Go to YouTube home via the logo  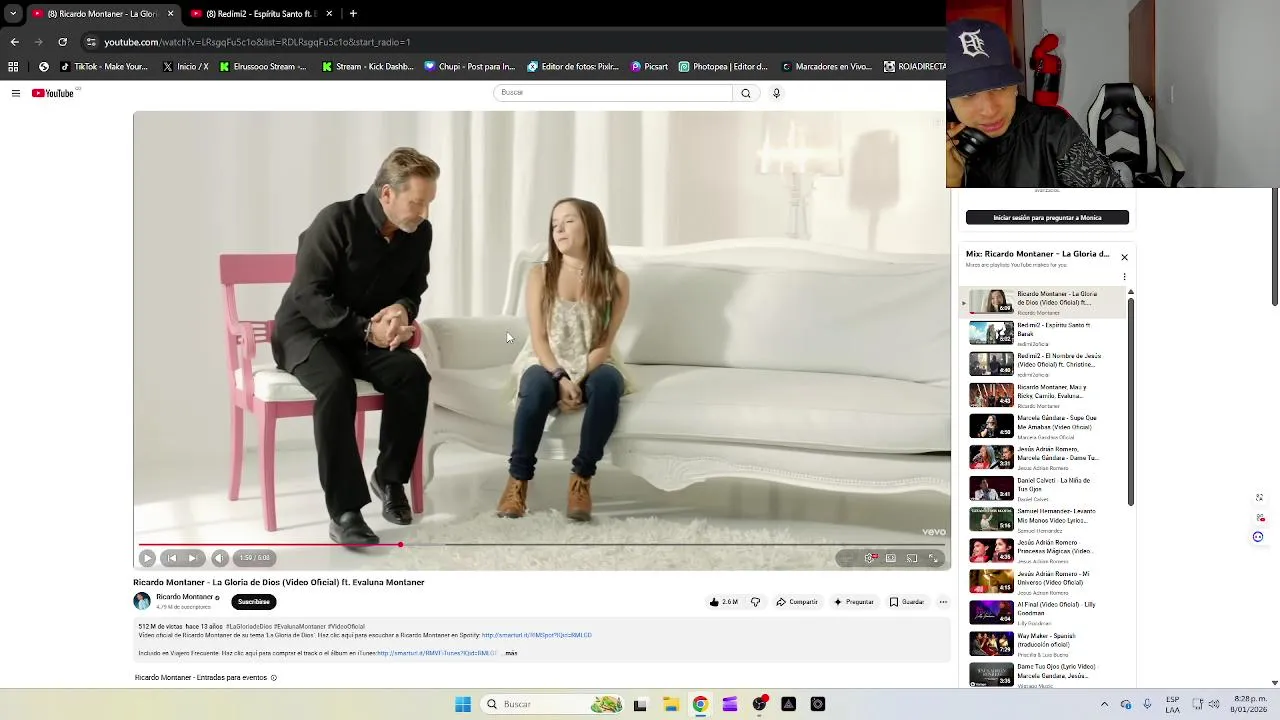[x=53, y=93]
